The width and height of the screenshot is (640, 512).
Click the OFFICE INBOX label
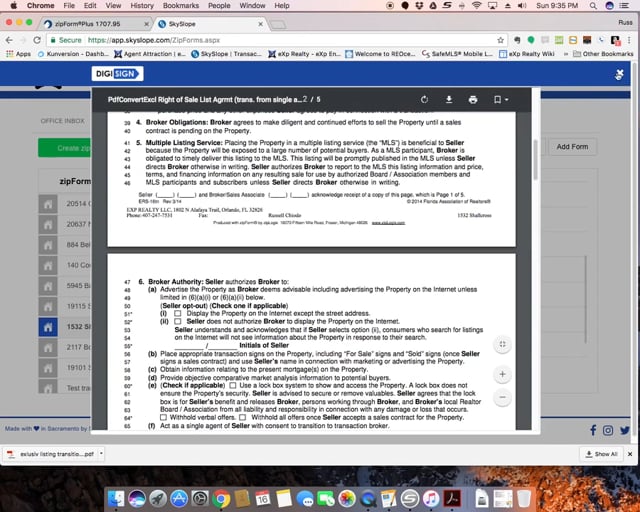pyautogui.click(x=62, y=121)
